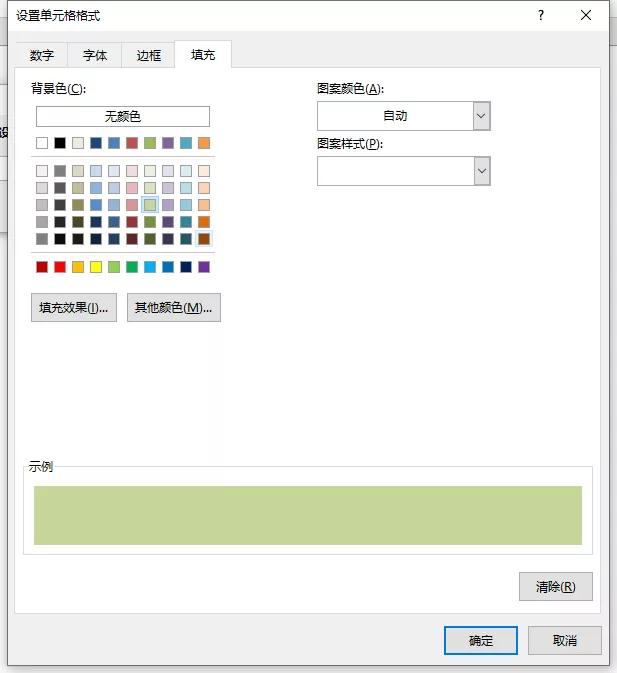Open 其他颜色 picker
Image resolution: width=617 pixels, height=673 pixels.
click(174, 307)
